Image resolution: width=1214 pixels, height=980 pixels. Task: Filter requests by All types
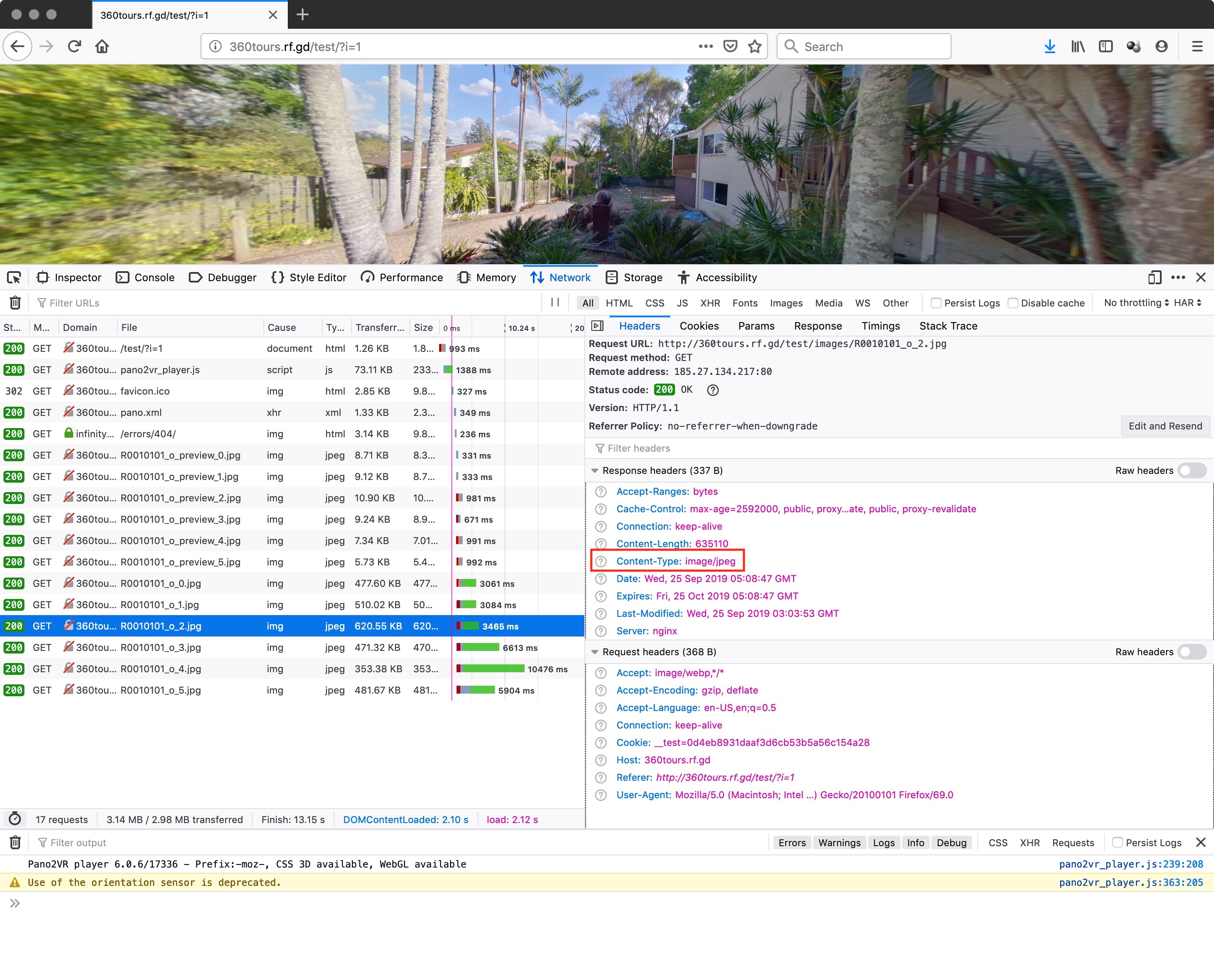[587, 303]
